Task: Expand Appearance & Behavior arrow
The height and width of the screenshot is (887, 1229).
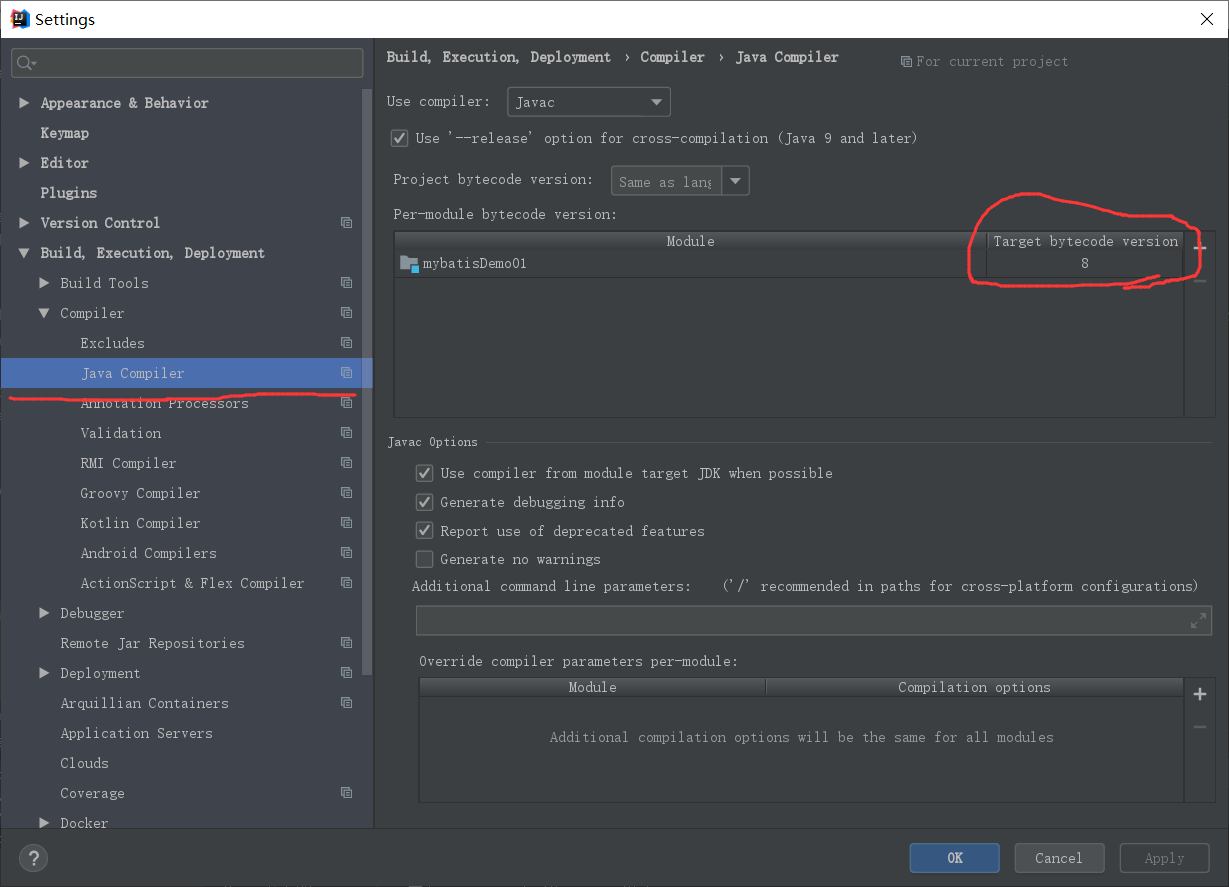Action: coord(24,103)
